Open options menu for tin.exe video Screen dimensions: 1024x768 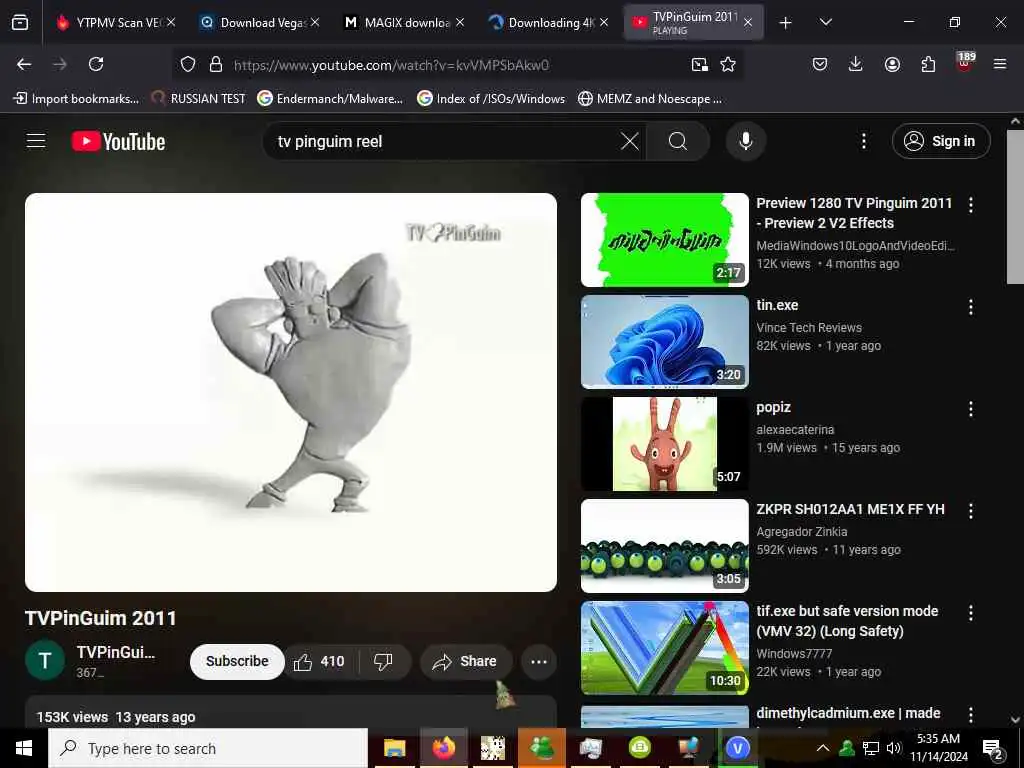tap(971, 306)
